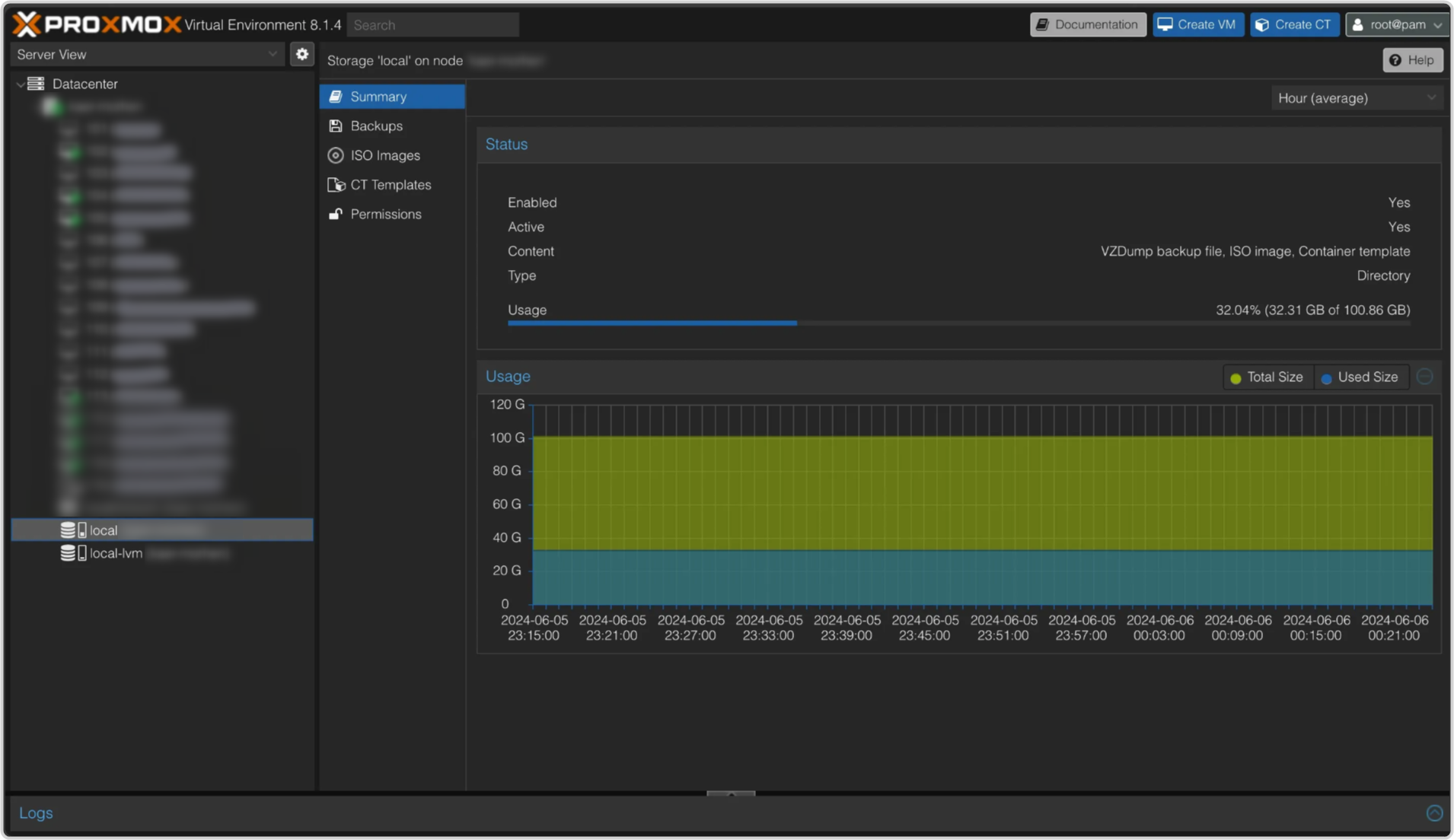Toggle Total Size series in legend
The width and height of the screenshot is (1454, 840).
1267,377
